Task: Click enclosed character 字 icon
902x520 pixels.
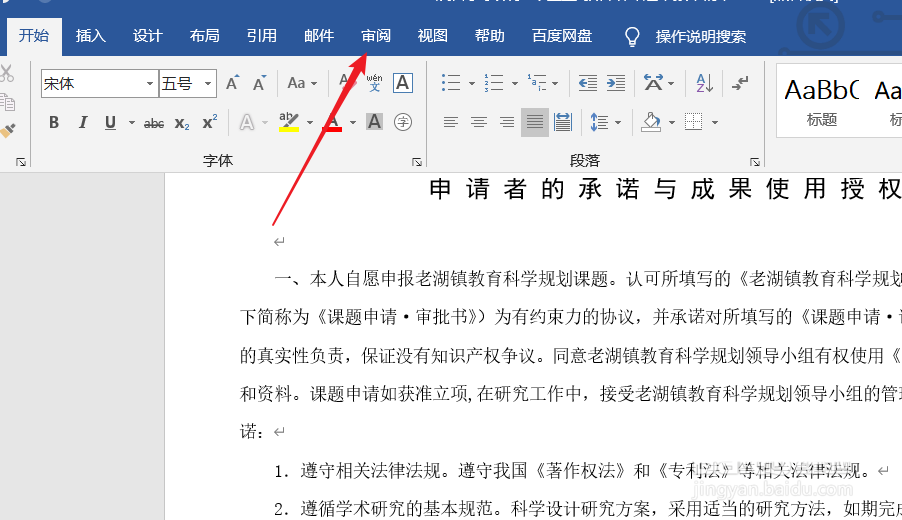Action: (403, 122)
